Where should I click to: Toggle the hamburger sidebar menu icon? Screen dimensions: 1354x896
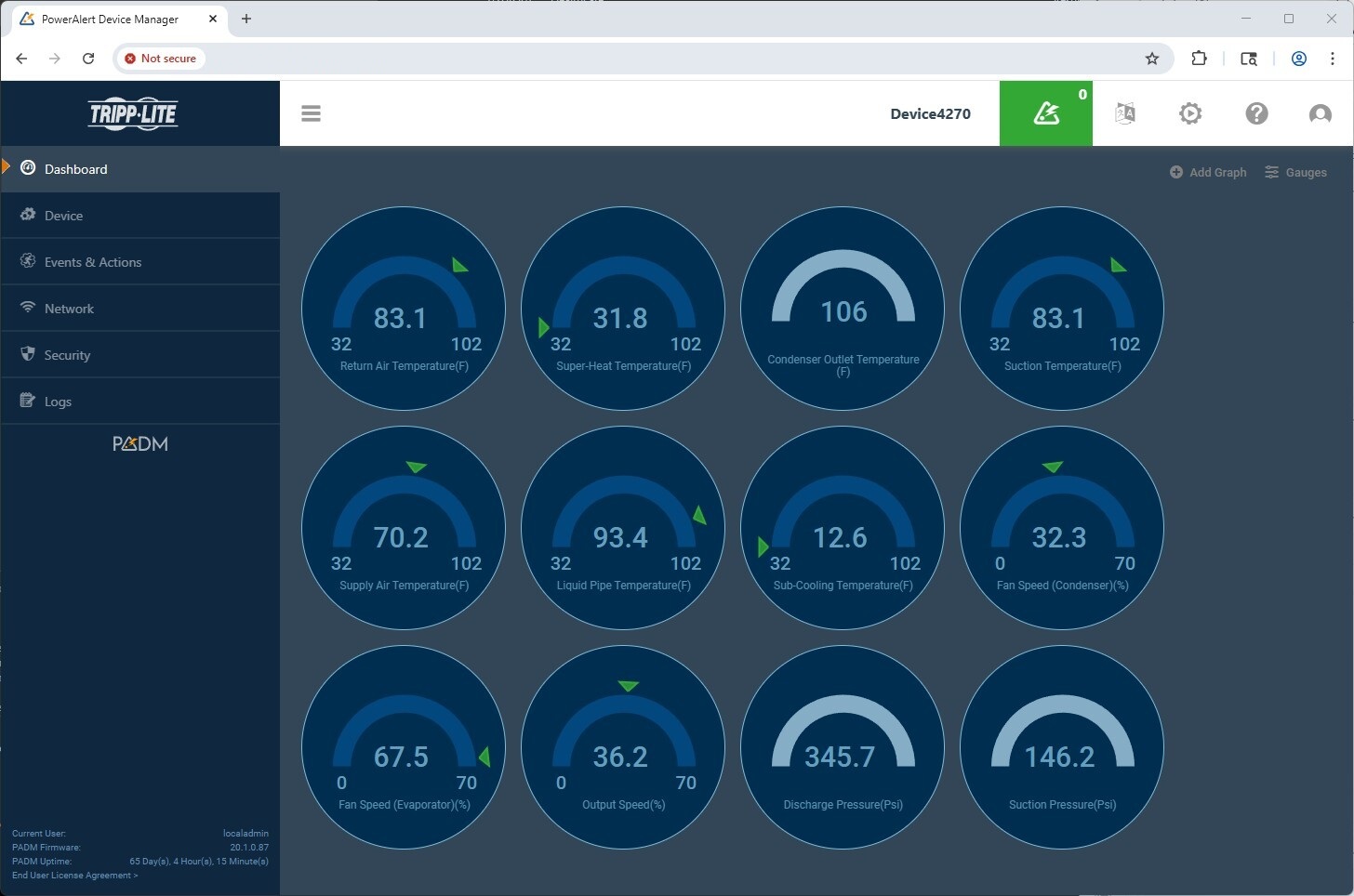pos(311,113)
